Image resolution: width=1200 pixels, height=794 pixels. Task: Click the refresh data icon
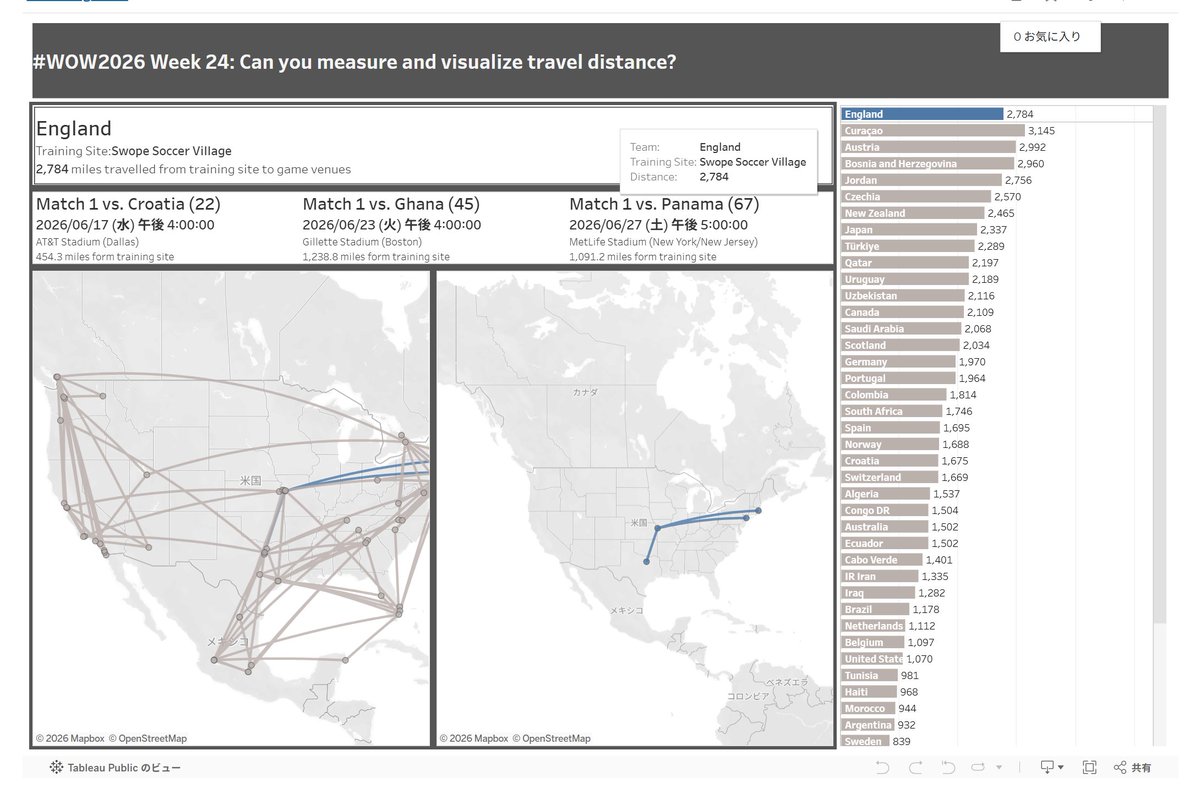(x=980, y=767)
